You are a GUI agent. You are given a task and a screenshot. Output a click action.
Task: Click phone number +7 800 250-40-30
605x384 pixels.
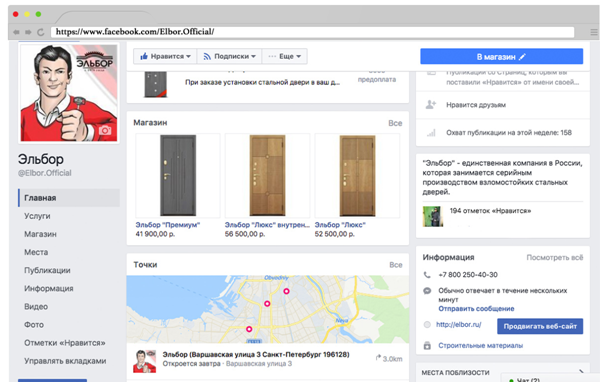coord(468,275)
